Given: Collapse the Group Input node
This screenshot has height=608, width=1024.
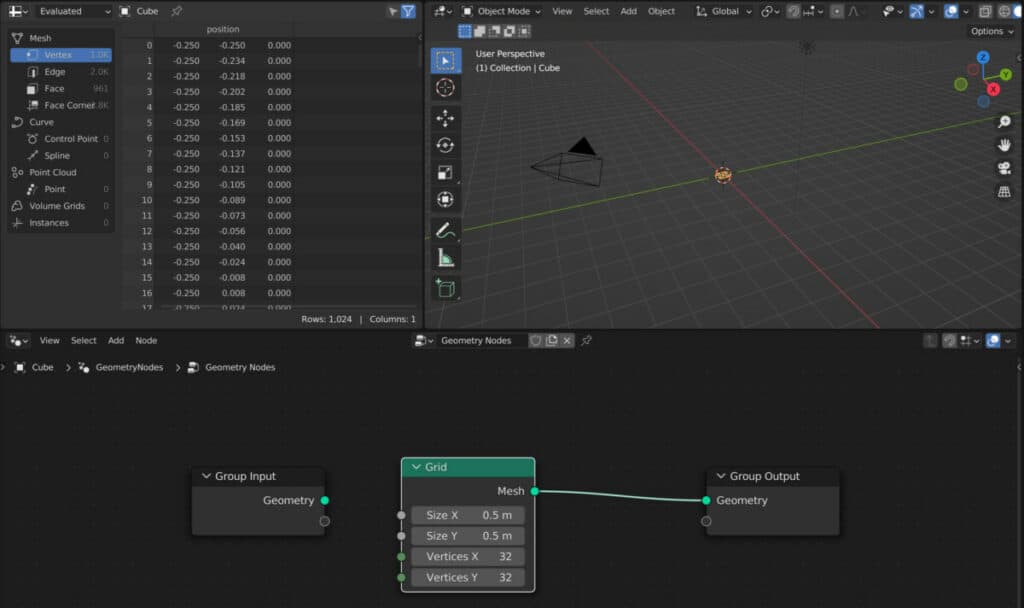Looking at the screenshot, I should 206,476.
